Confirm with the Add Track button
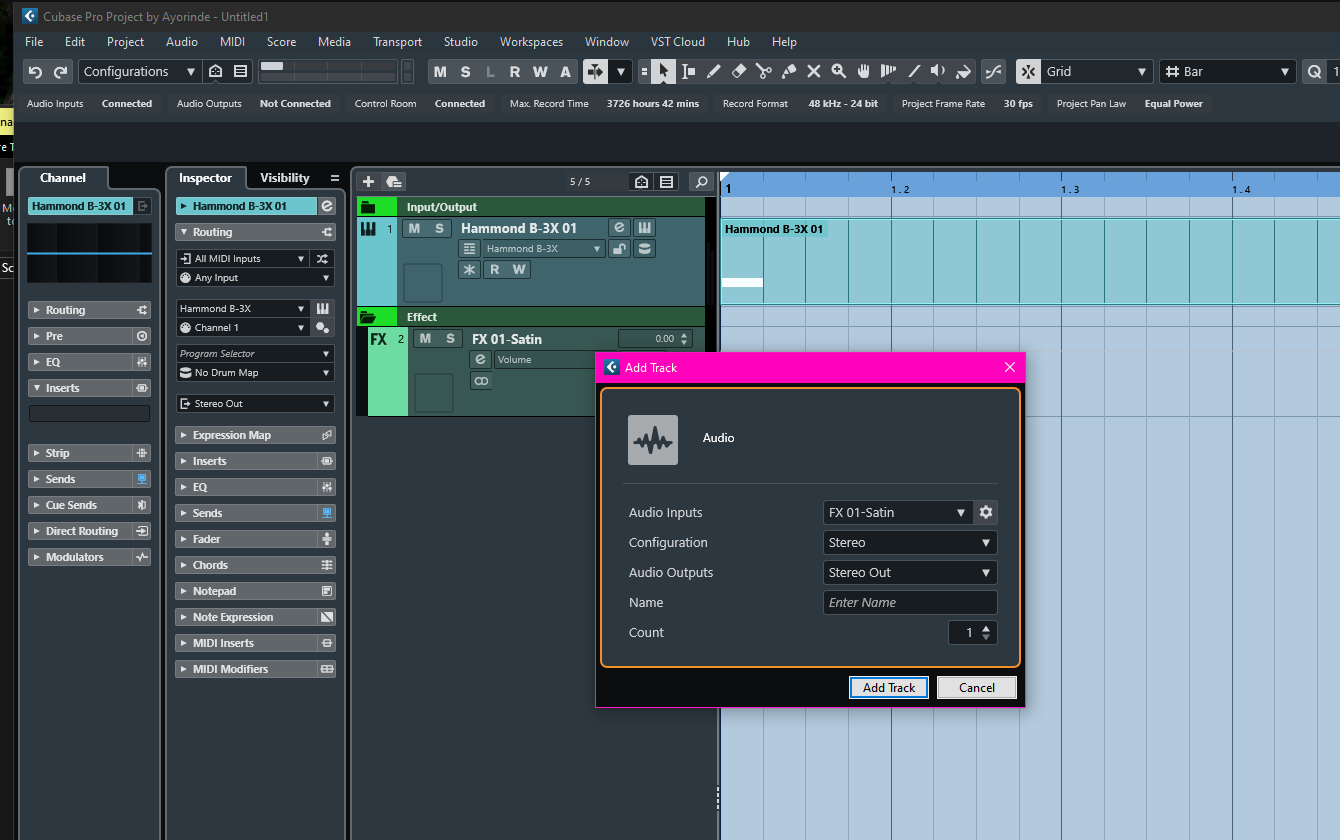The image size is (1340, 840). click(889, 688)
